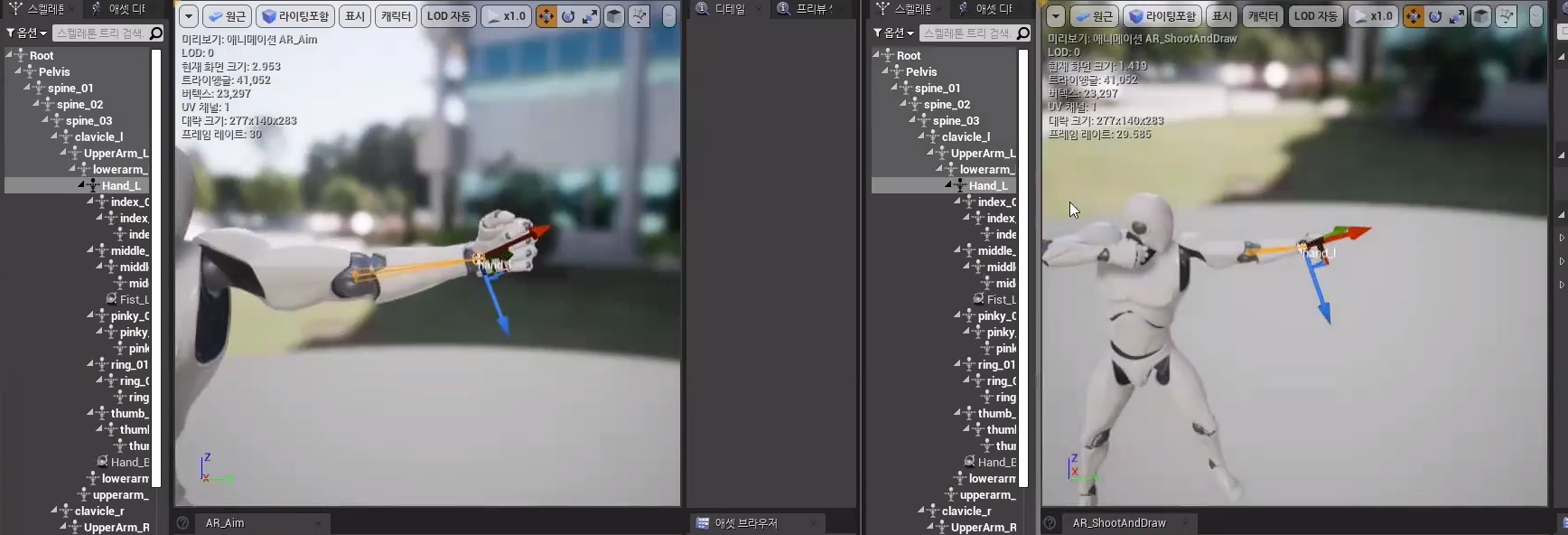Open viewport options arrow in AR_Aim viewport
Image resolution: width=1568 pixels, height=535 pixels.
pos(188,16)
